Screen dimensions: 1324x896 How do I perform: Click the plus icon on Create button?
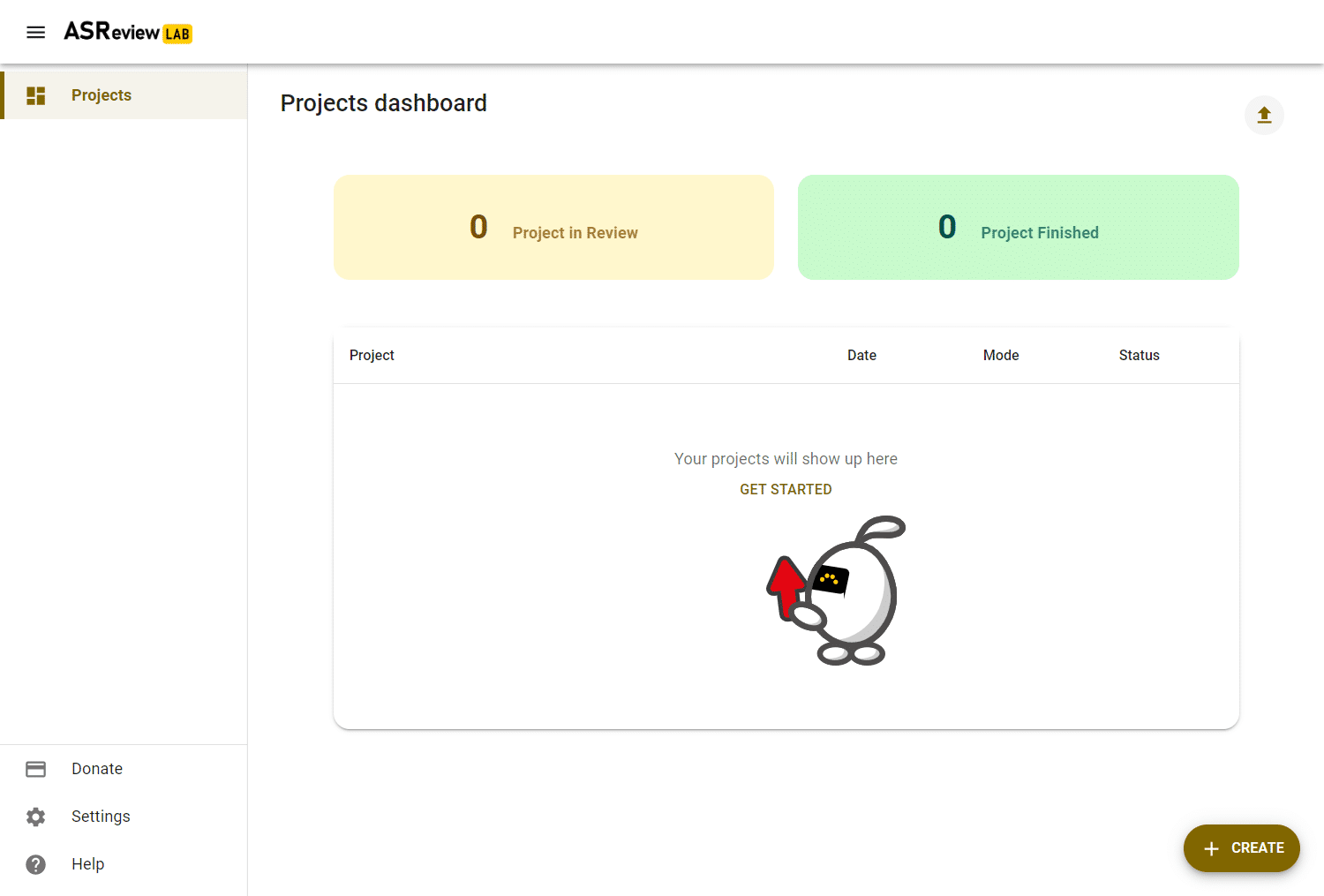click(x=1212, y=848)
